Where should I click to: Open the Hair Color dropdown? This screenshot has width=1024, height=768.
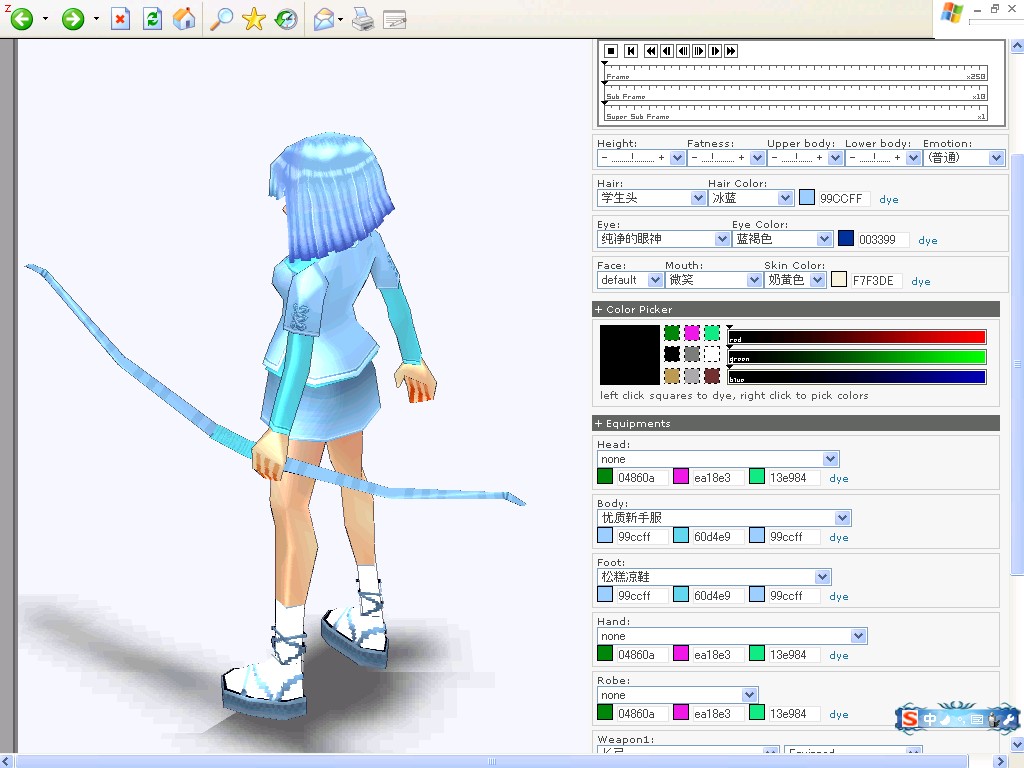750,198
